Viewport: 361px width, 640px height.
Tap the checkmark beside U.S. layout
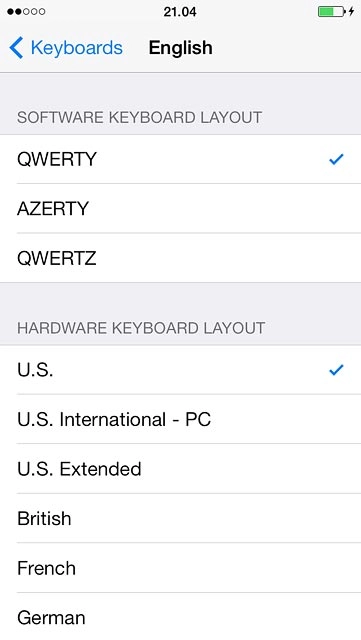pyautogui.click(x=336, y=370)
